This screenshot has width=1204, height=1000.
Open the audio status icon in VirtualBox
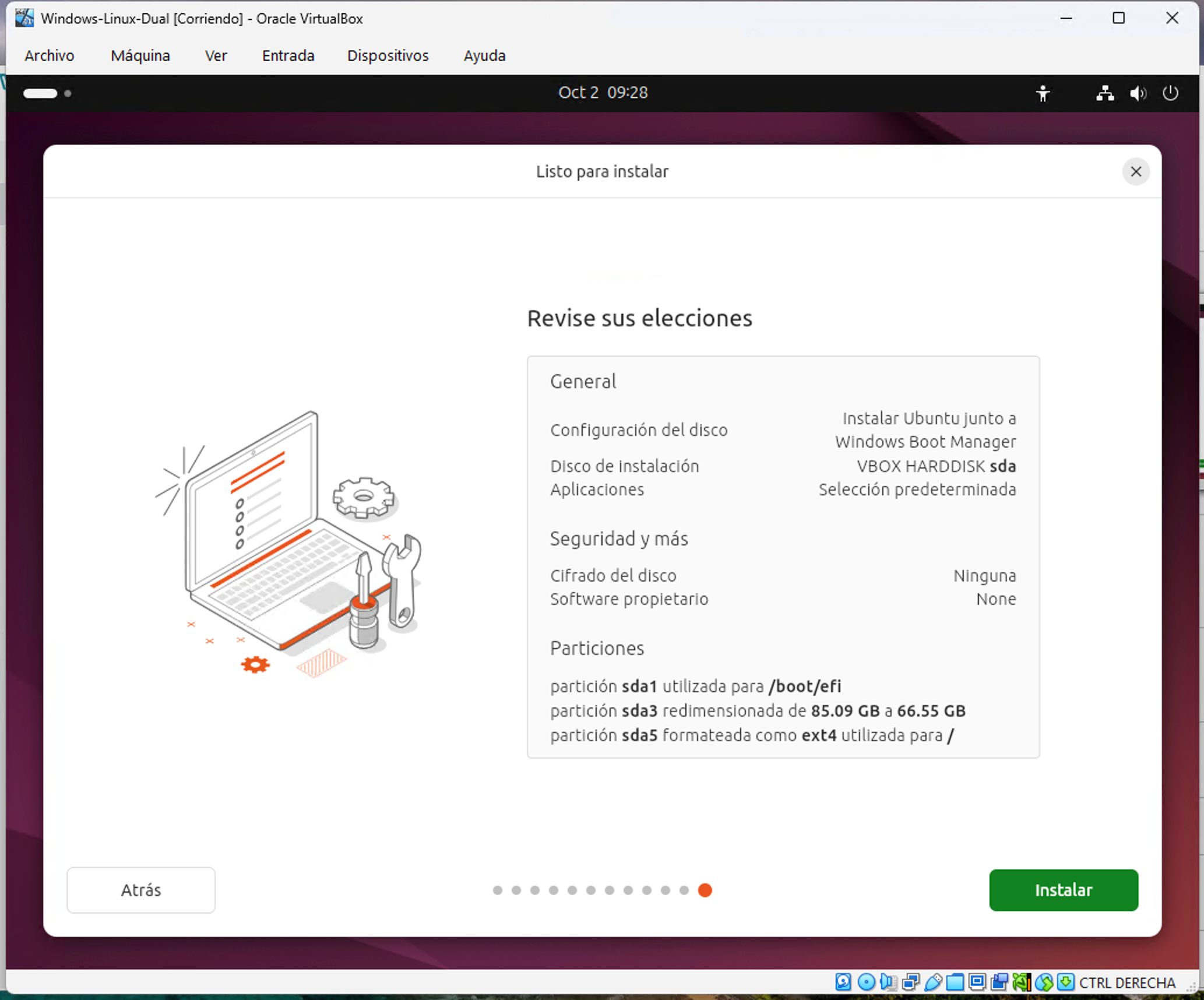pos(888,982)
